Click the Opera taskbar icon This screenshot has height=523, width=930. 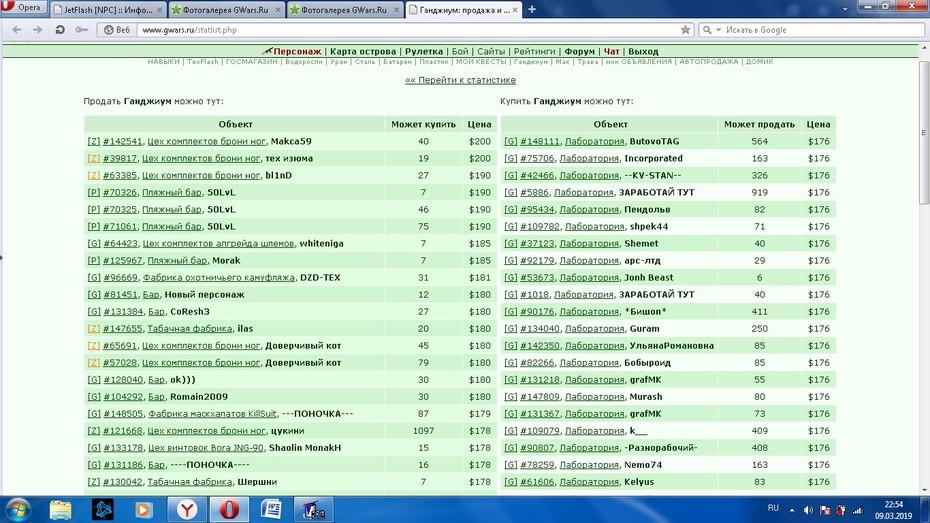tap(229, 509)
